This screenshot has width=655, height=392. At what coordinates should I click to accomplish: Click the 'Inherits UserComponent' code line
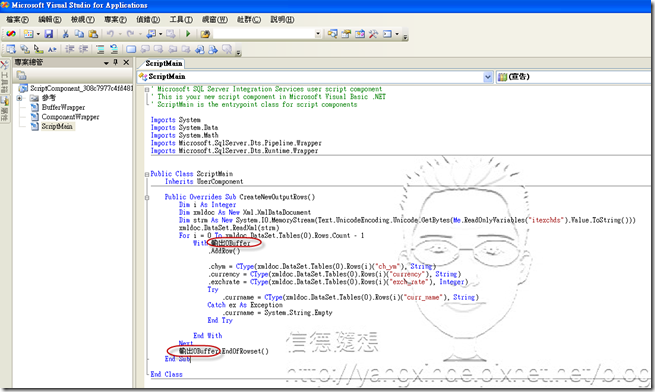tap(204, 182)
